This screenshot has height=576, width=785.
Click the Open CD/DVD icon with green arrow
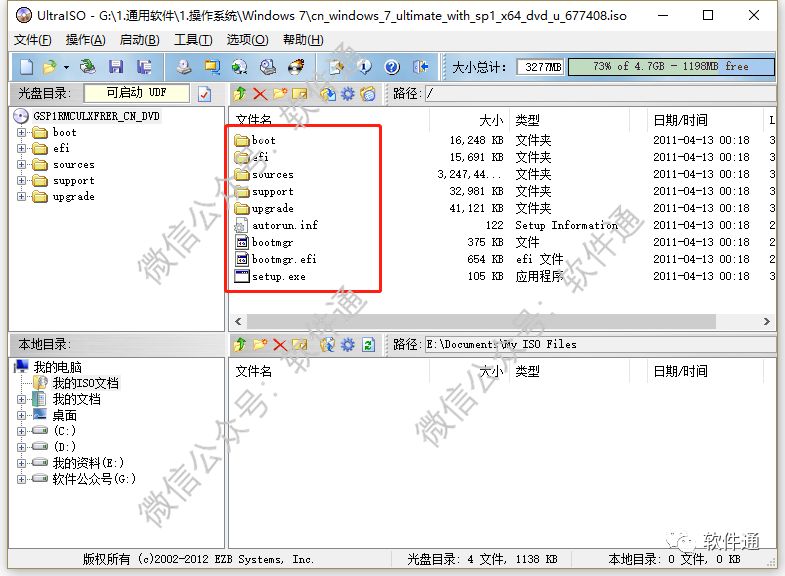click(88, 67)
